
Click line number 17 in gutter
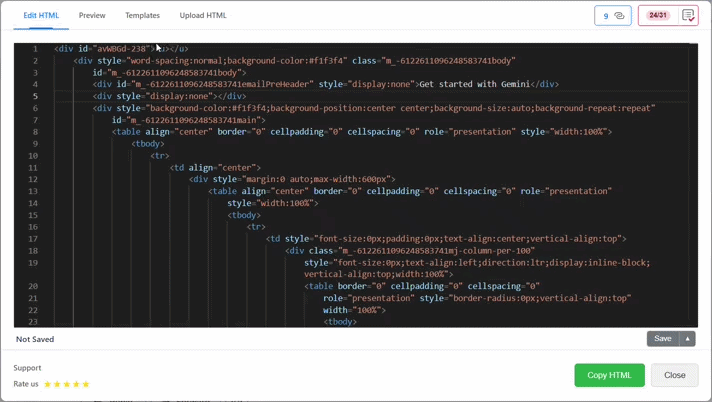(33, 239)
